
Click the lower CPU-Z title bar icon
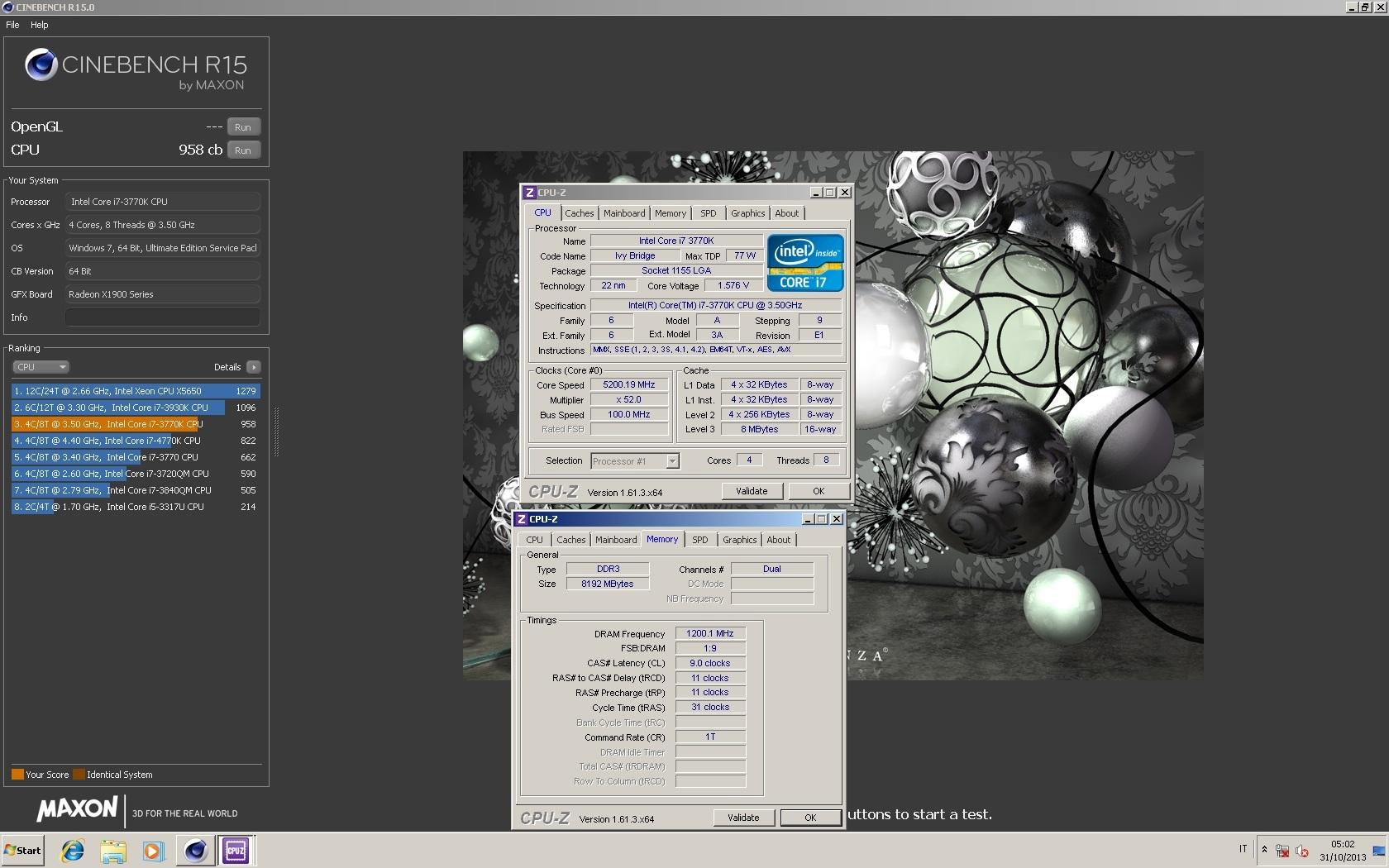pos(522,519)
